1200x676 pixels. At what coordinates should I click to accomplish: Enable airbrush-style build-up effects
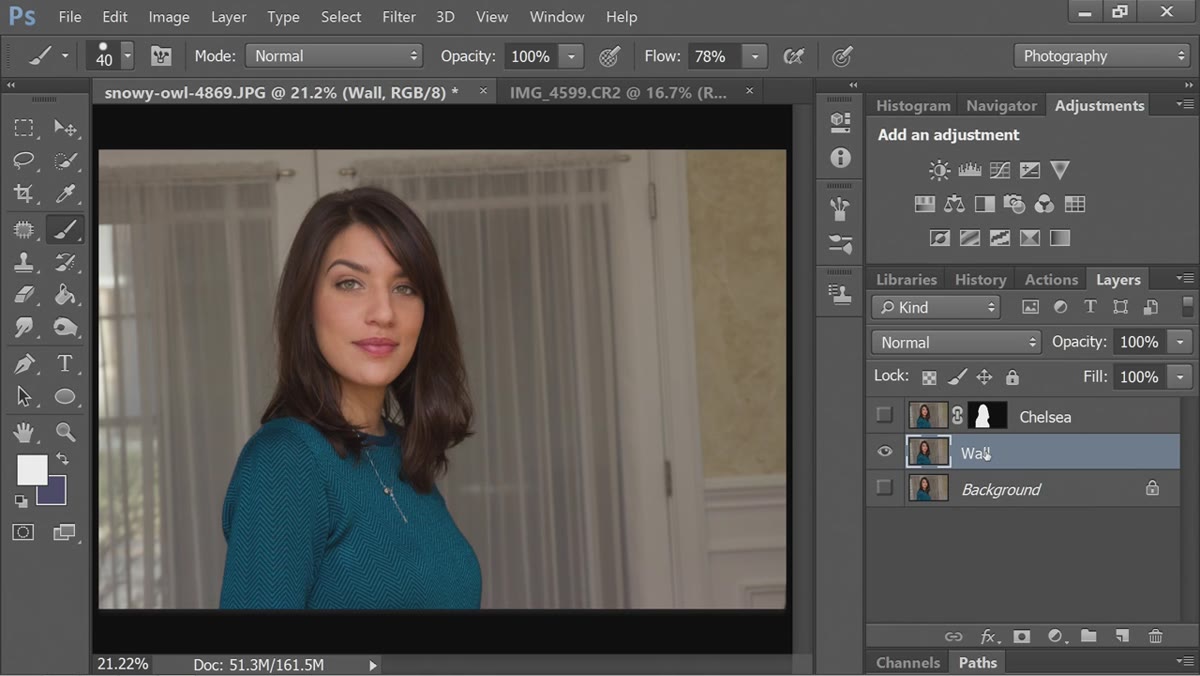[794, 56]
